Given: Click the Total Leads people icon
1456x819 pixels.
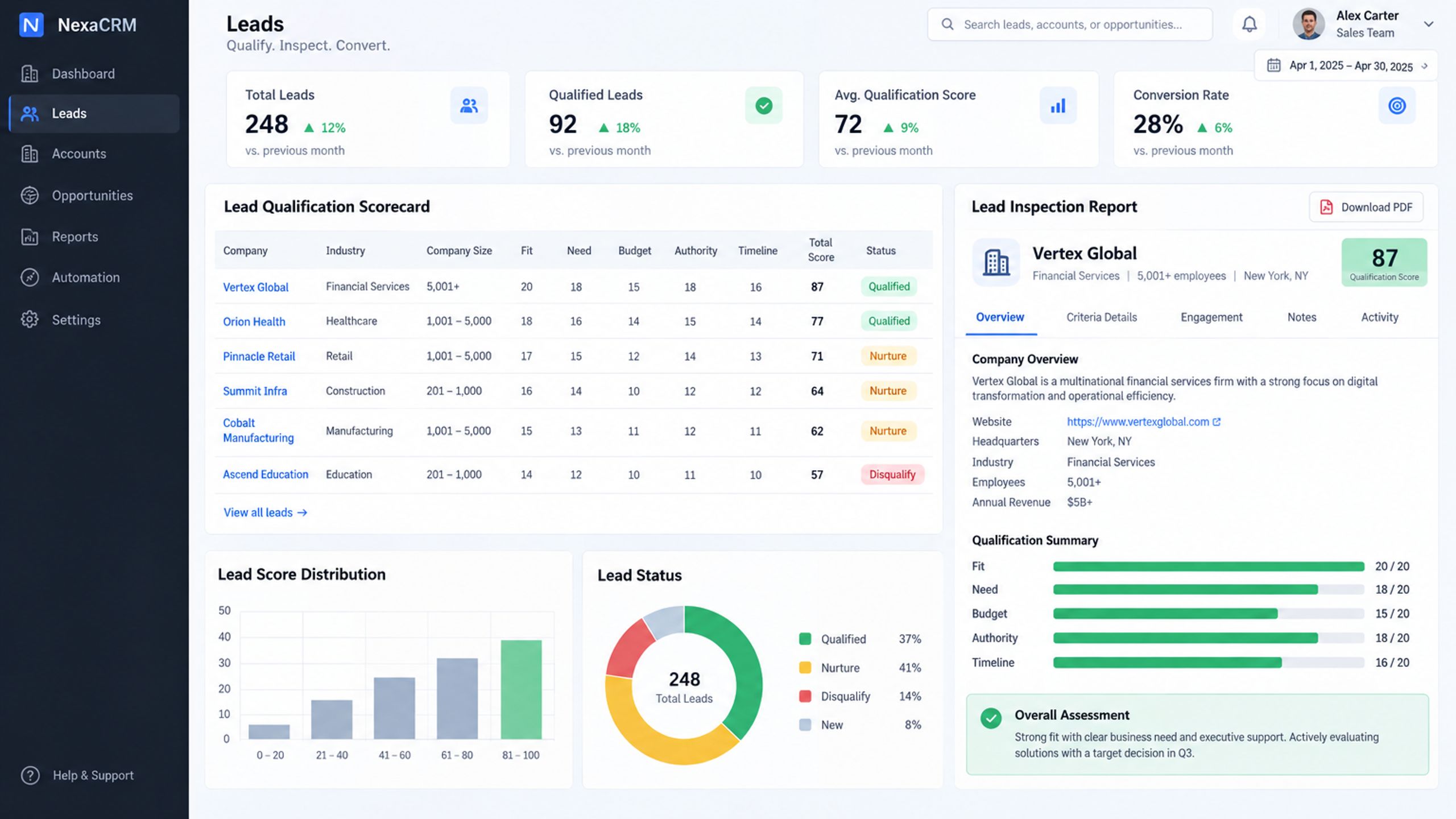Looking at the screenshot, I should click(469, 106).
